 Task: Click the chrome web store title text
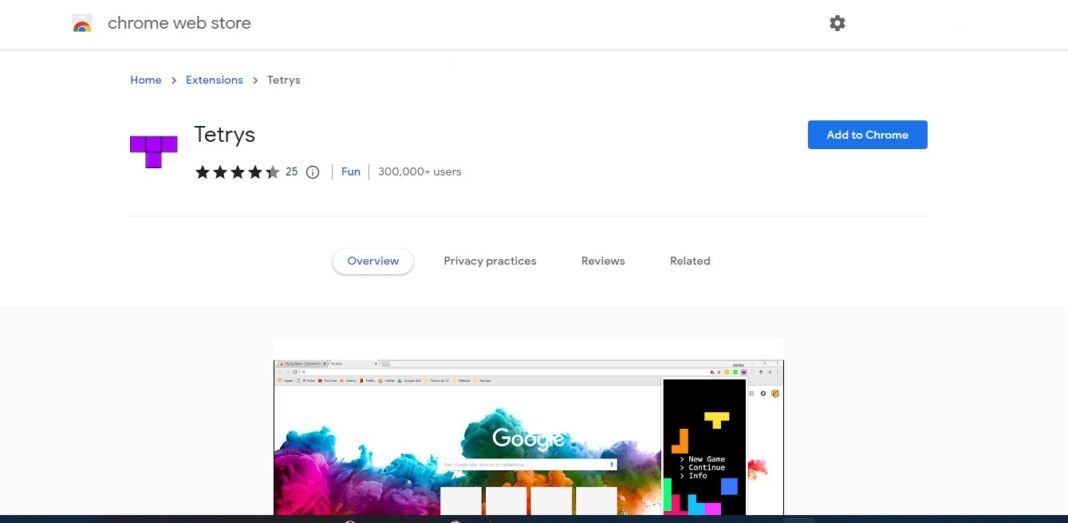(179, 23)
